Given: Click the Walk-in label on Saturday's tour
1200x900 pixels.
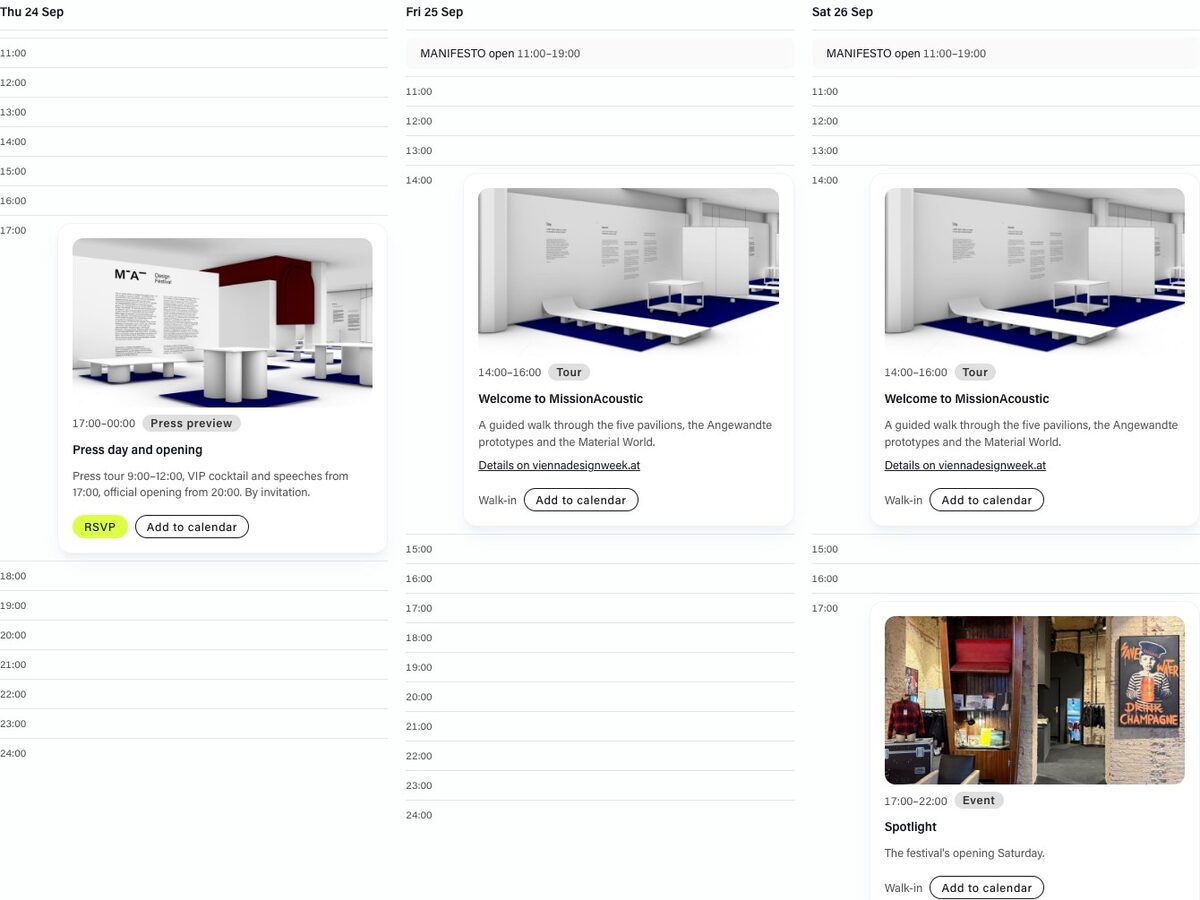Looking at the screenshot, I should point(903,500).
